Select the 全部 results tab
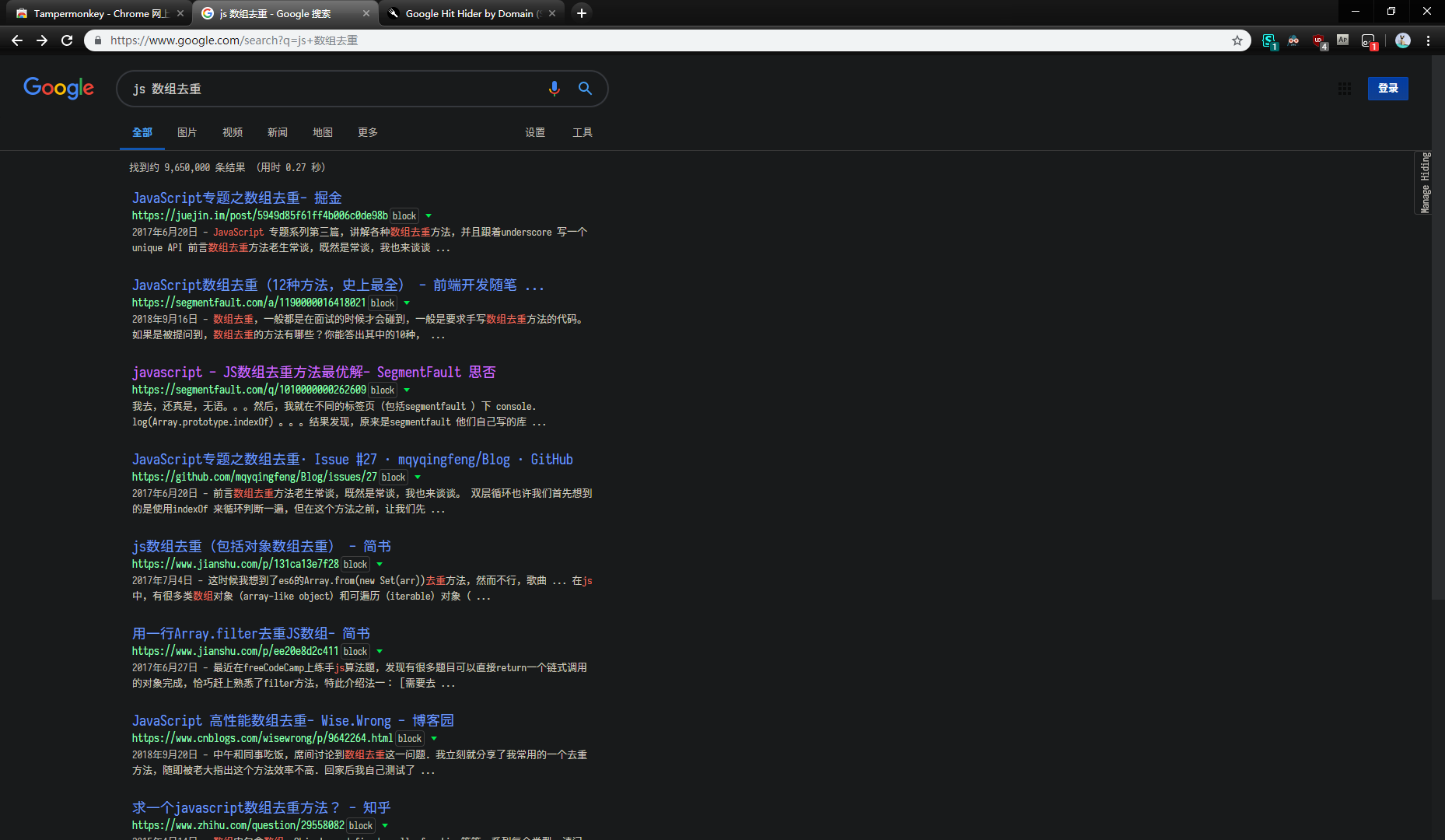The width and height of the screenshot is (1445, 840). click(x=142, y=132)
